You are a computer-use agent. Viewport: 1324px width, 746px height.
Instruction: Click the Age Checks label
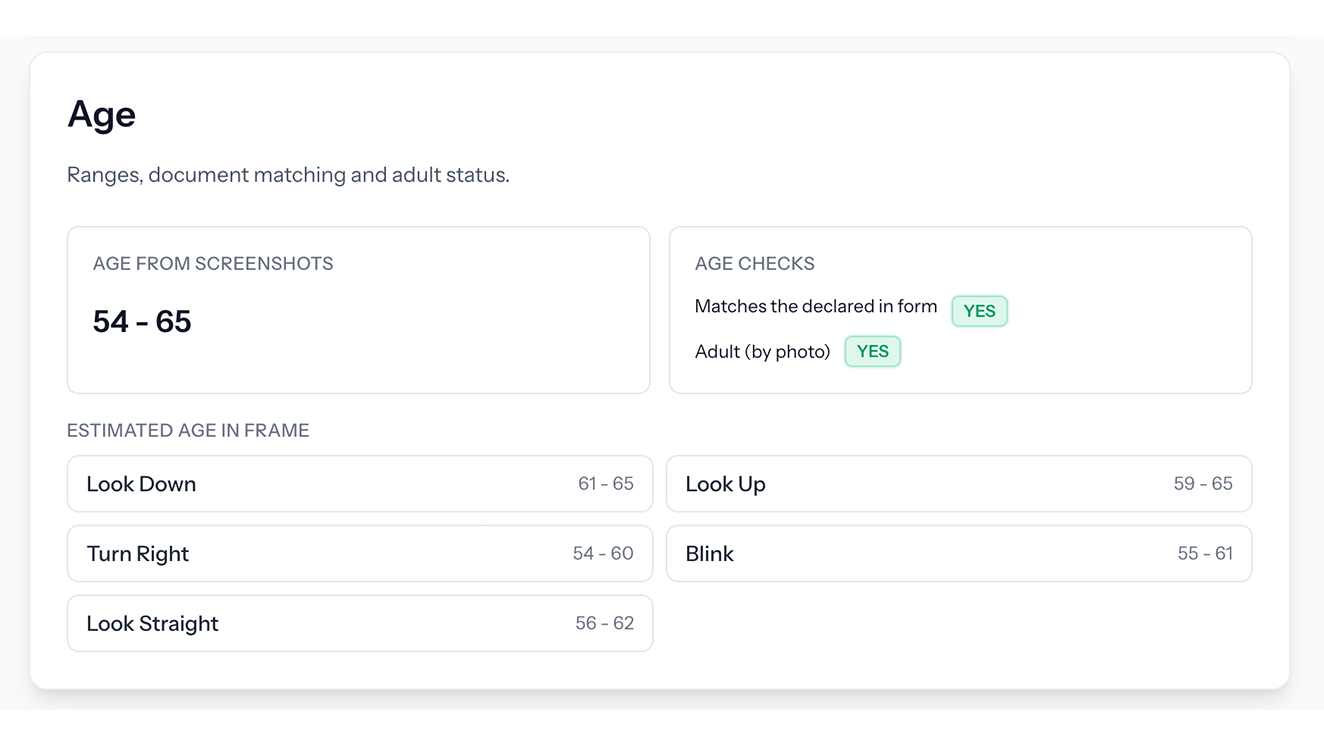click(x=754, y=264)
